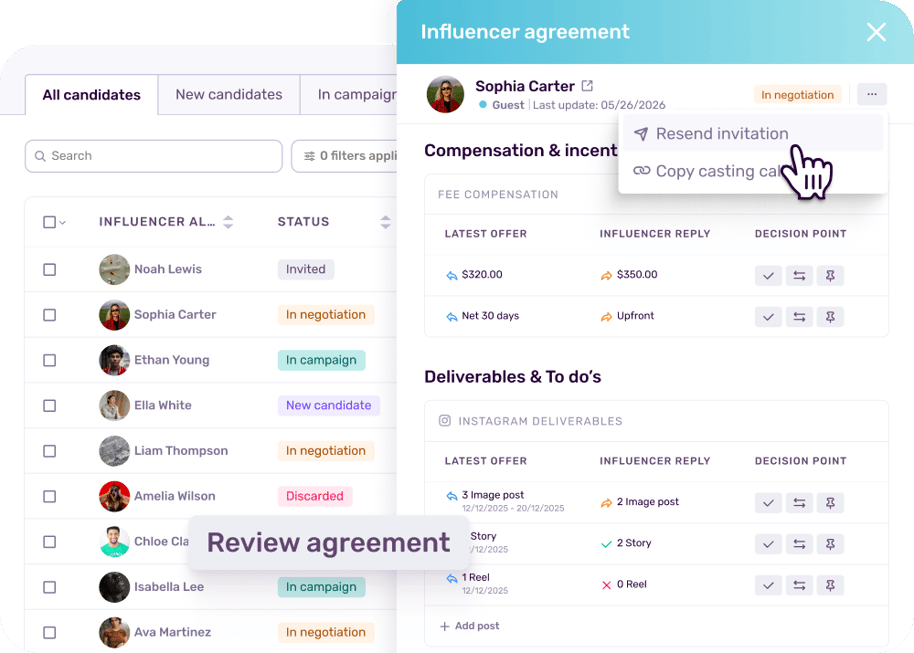Open the 0 filters applied button
The height and width of the screenshot is (653, 914).
pos(344,156)
